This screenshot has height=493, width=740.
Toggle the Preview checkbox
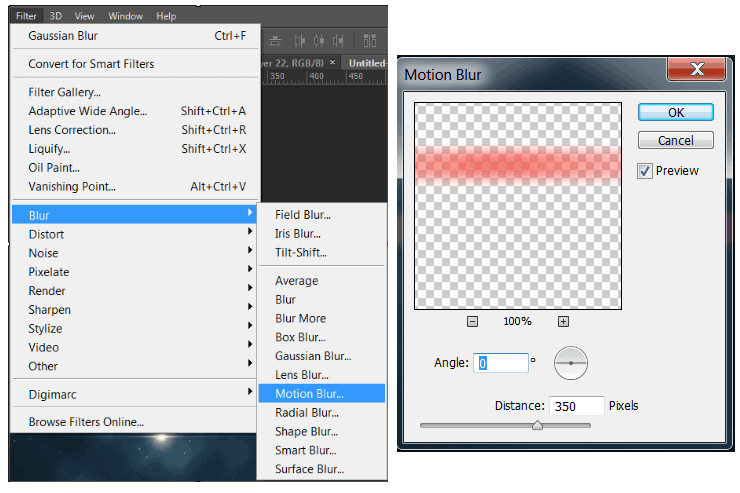(x=645, y=171)
